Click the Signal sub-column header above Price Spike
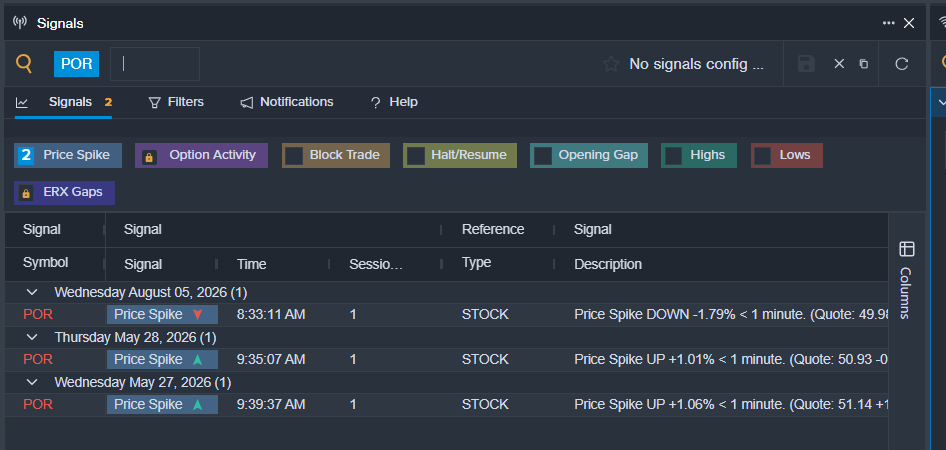This screenshot has width=946, height=450. (x=143, y=264)
